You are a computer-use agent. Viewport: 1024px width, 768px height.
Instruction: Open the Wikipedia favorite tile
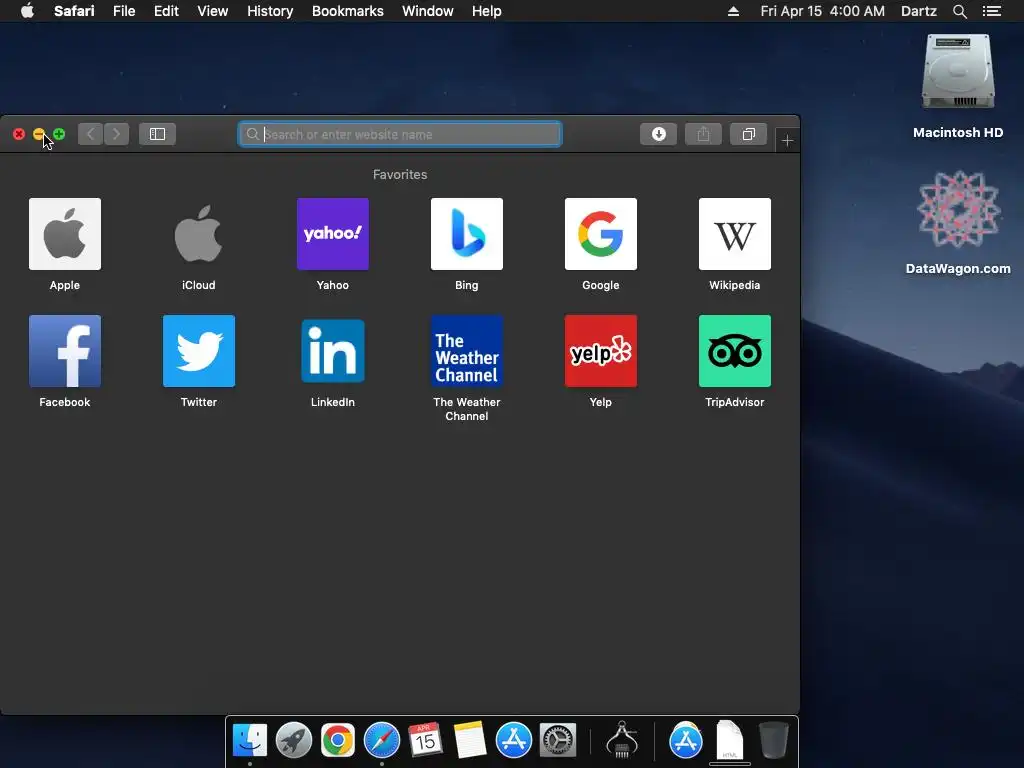tap(735, 234)
